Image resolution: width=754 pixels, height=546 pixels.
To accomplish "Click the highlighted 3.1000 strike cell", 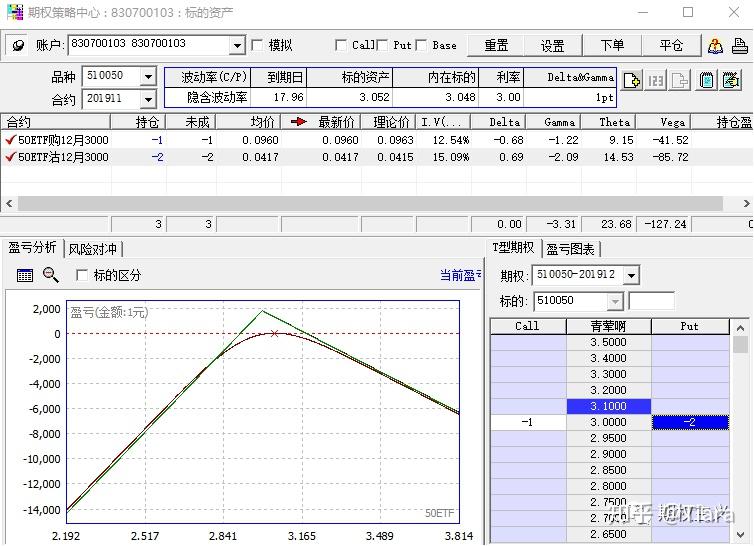I will pos(609,406).
